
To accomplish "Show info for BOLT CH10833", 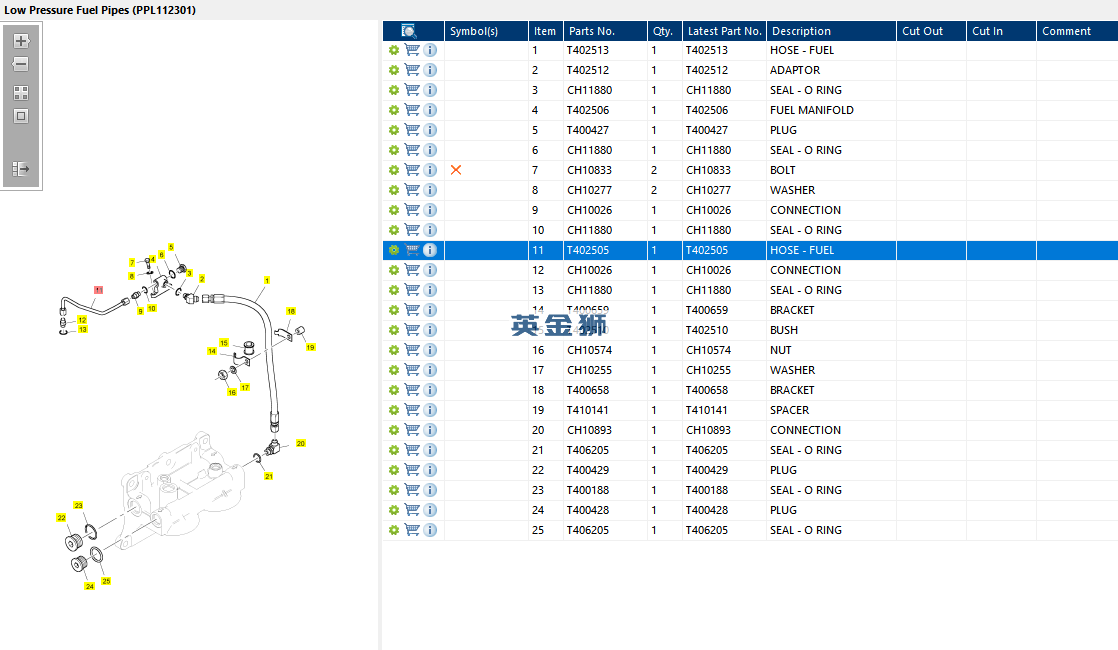I will (x=430, y=170).
